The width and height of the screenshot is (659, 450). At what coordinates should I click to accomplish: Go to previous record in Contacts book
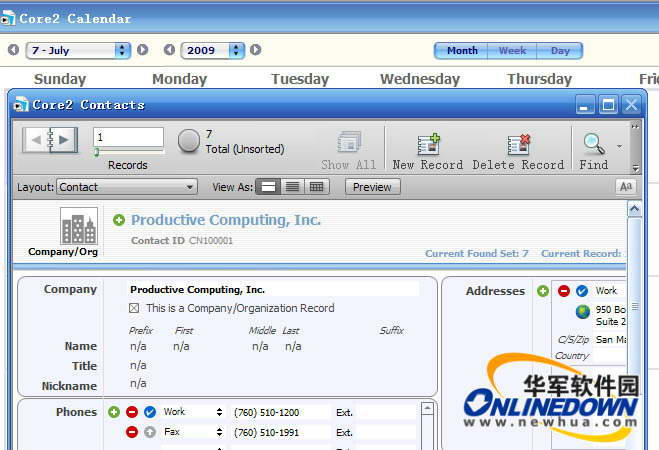[x=36, y=140]
